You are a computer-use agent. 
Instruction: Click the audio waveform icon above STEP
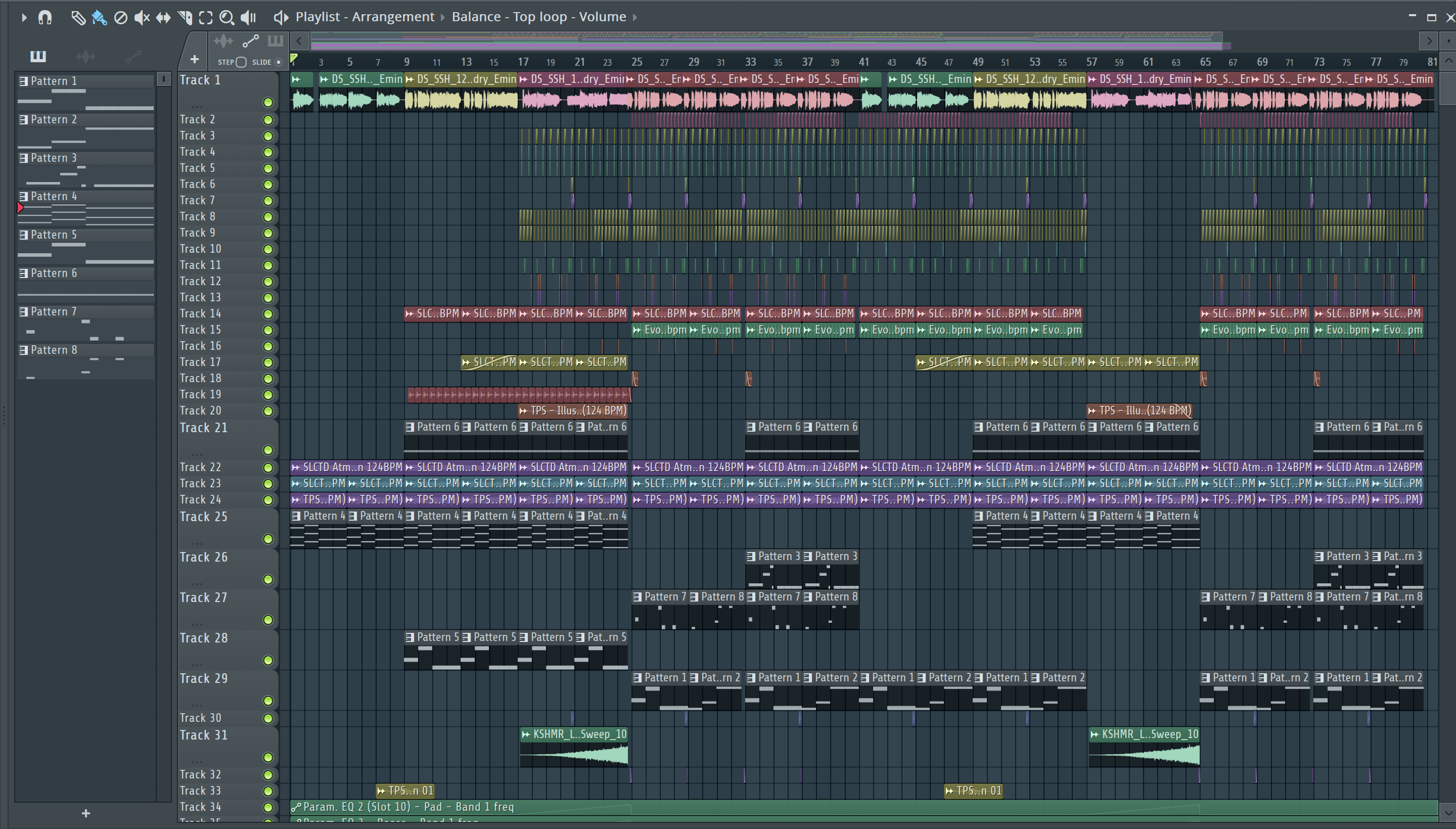(223, 41)
